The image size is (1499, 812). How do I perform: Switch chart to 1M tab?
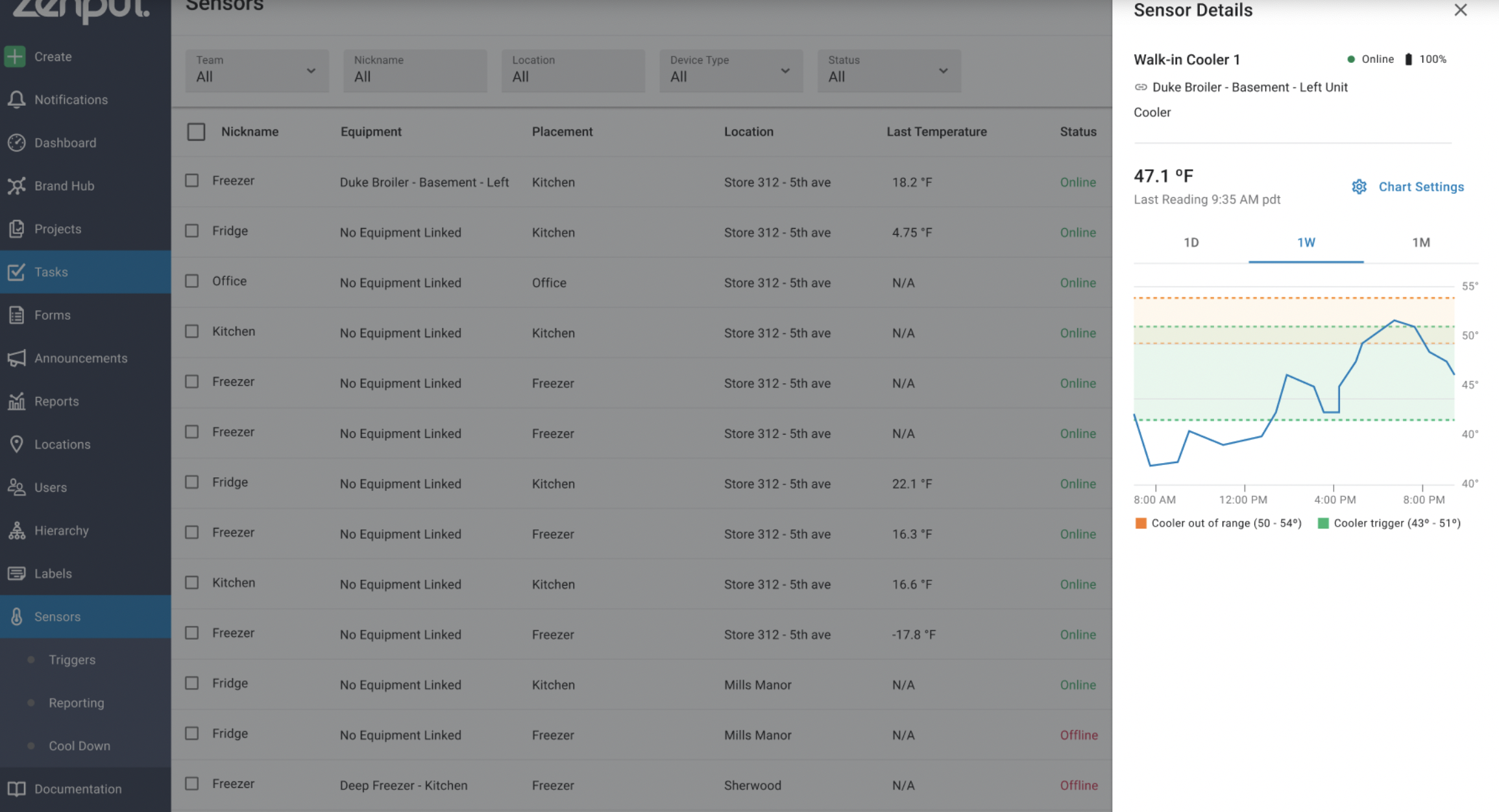point(1421,243)
